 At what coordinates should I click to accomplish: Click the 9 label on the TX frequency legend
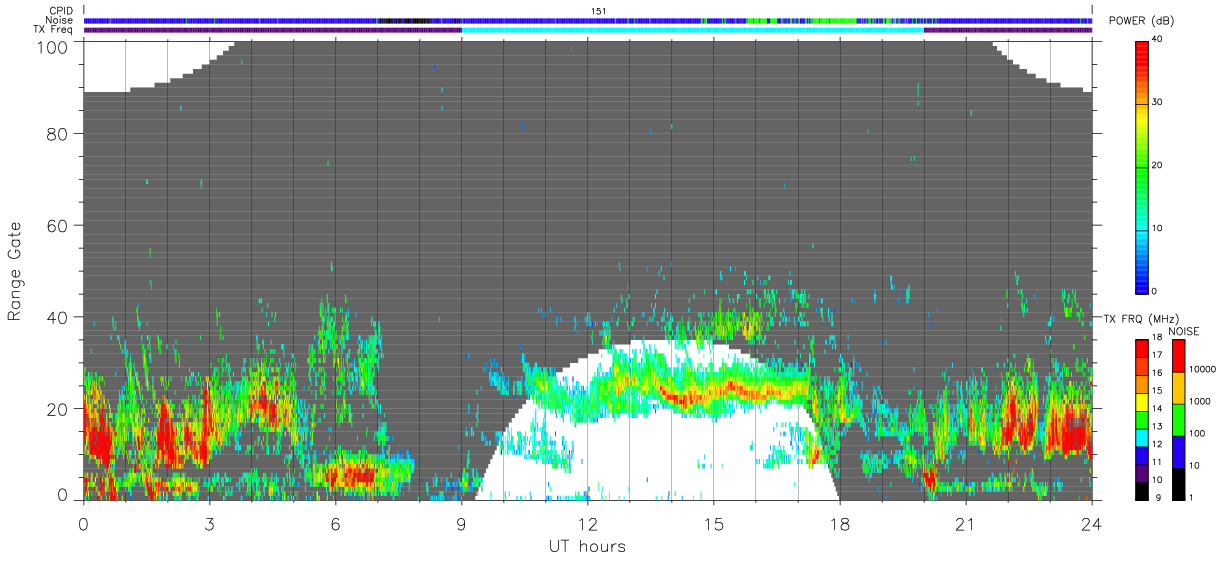pyautogui.click(x=1159, y=498)
